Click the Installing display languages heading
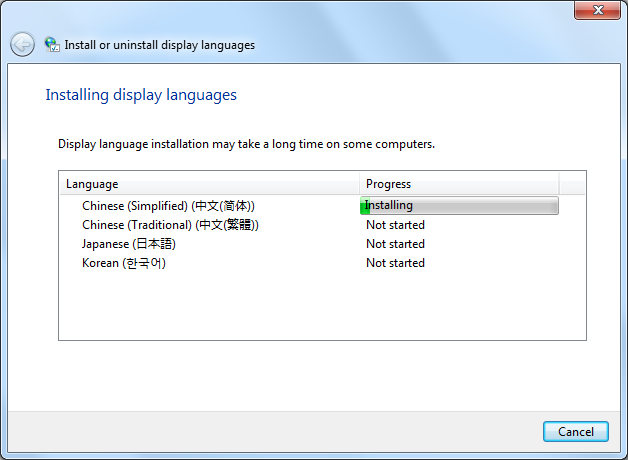The height and width of the screenshot is (460, 628). pyautogui.click(x=141, y=95)
